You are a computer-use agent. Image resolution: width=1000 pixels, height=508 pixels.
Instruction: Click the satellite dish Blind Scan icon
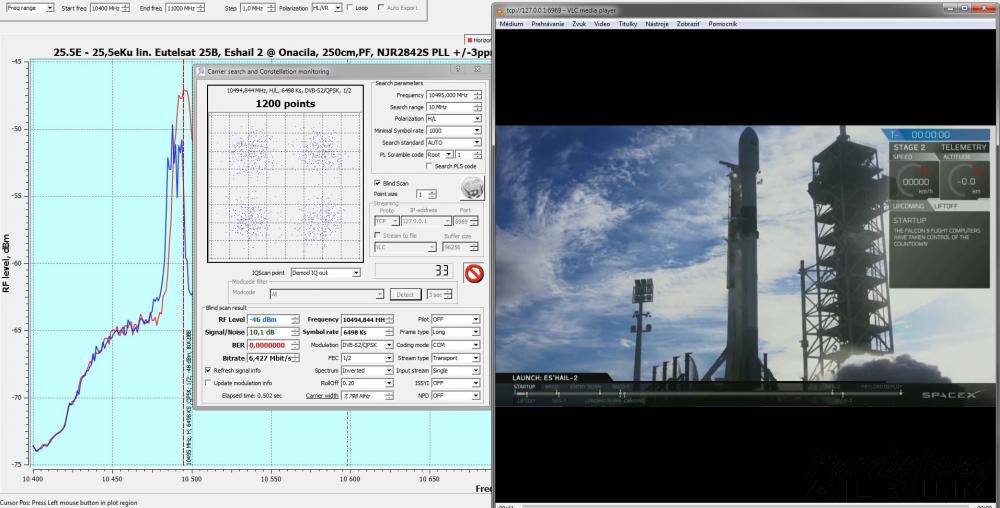tap(472, 188)
